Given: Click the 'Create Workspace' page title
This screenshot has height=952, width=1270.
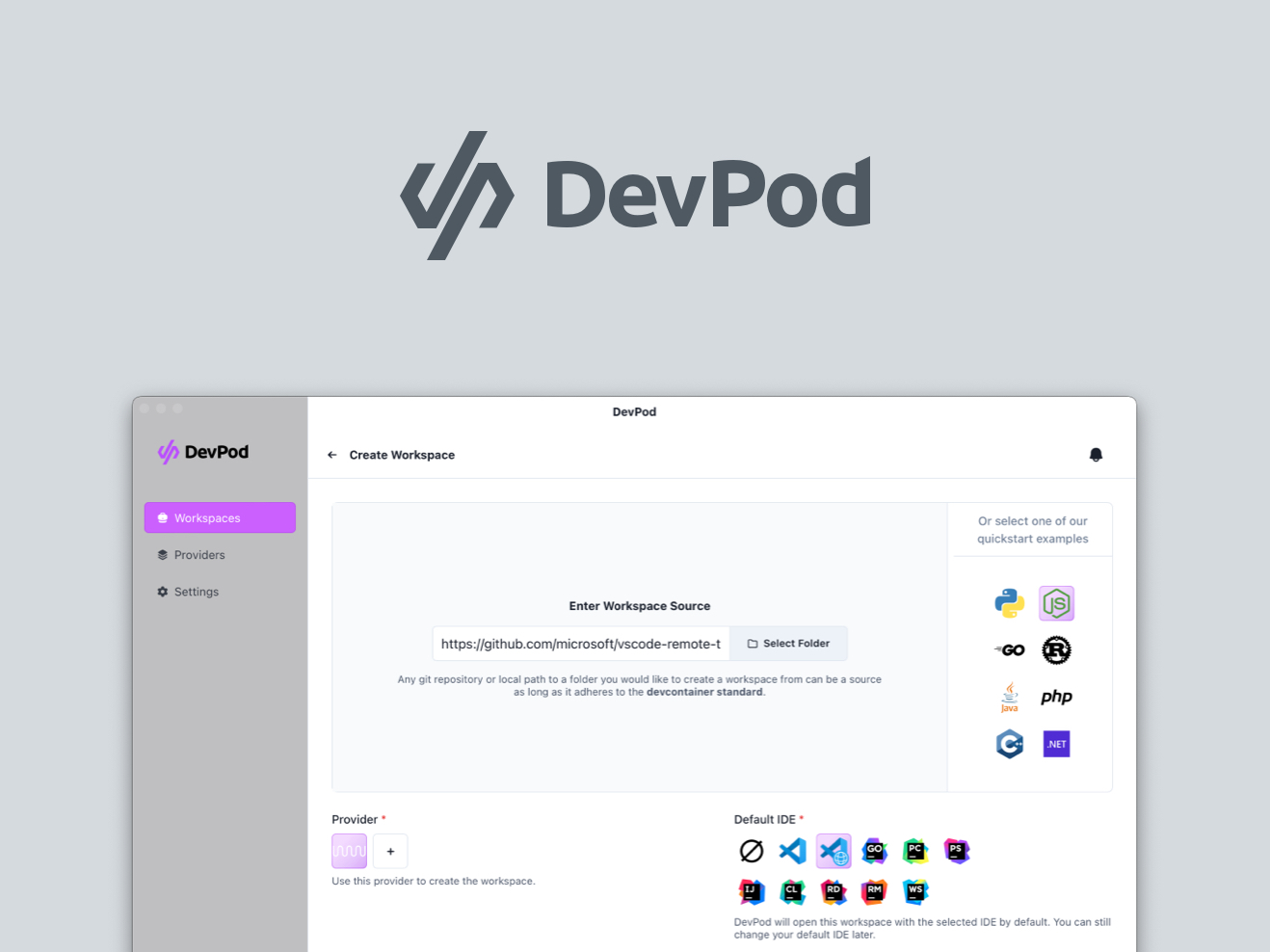Looking at the screenshot, I should [x=402, y=455].
